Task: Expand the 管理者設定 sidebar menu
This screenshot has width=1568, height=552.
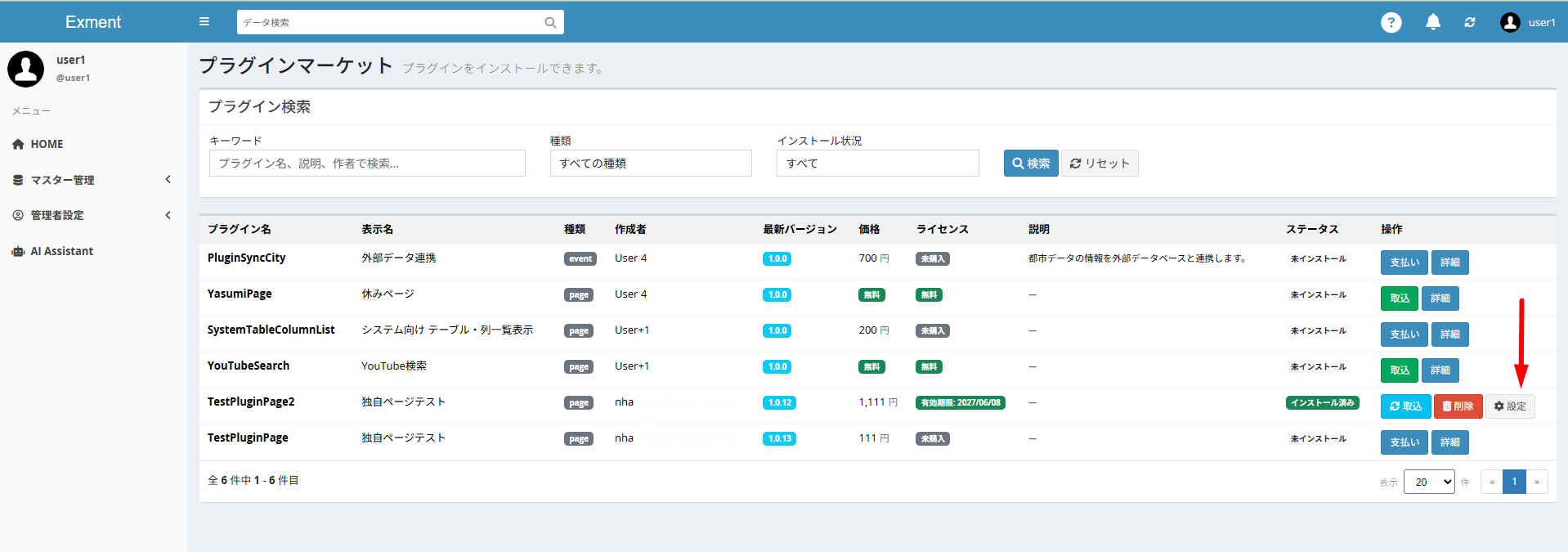Action: 93,215
